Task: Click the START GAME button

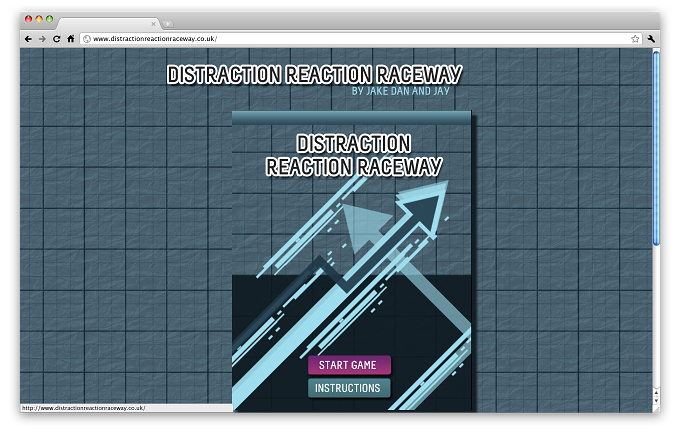Action: point(349,365)
